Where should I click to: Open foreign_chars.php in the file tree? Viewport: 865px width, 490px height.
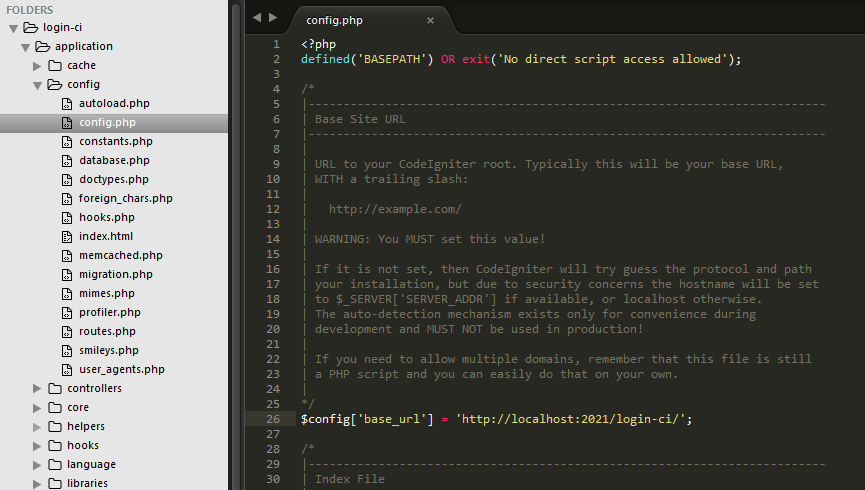(x=126, y=199)
